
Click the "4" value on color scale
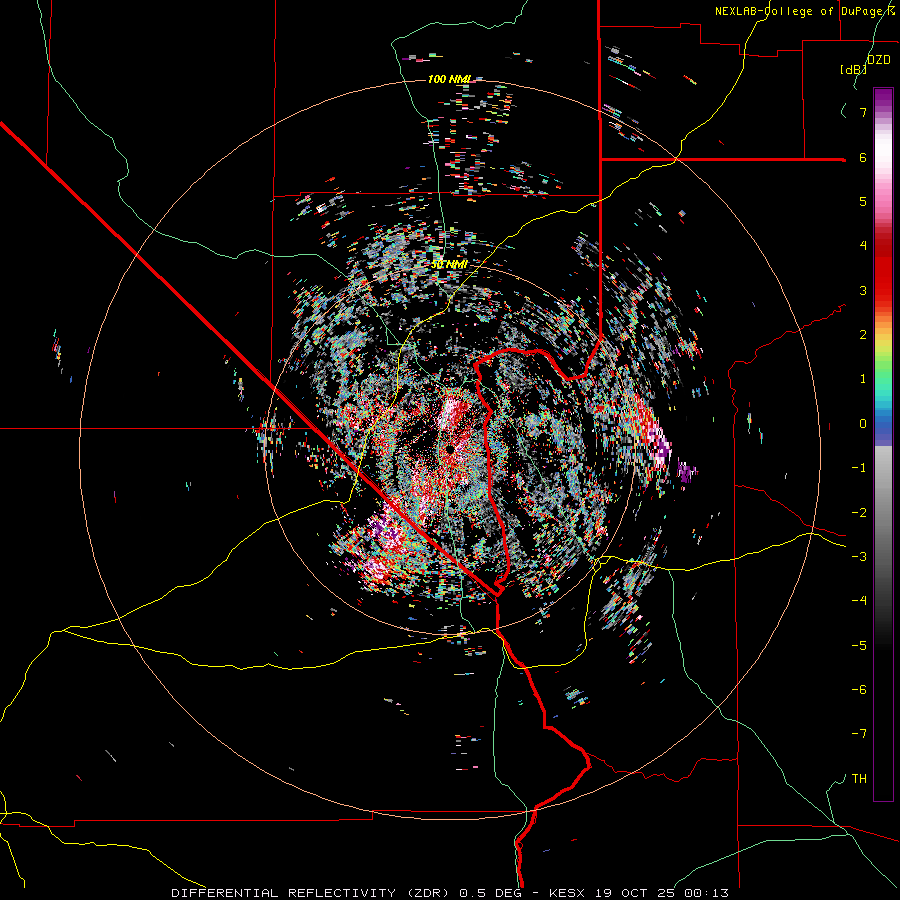point(863,246)
